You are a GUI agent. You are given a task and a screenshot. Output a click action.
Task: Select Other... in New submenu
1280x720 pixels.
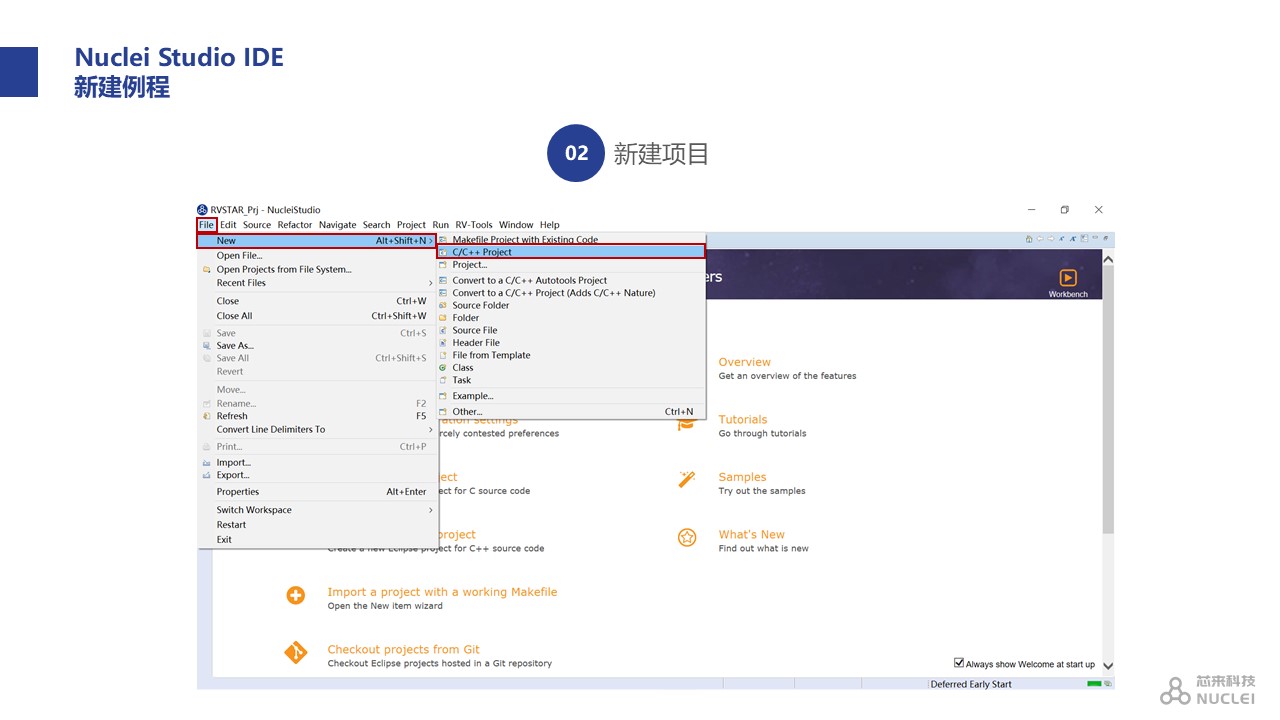point(571,412)
